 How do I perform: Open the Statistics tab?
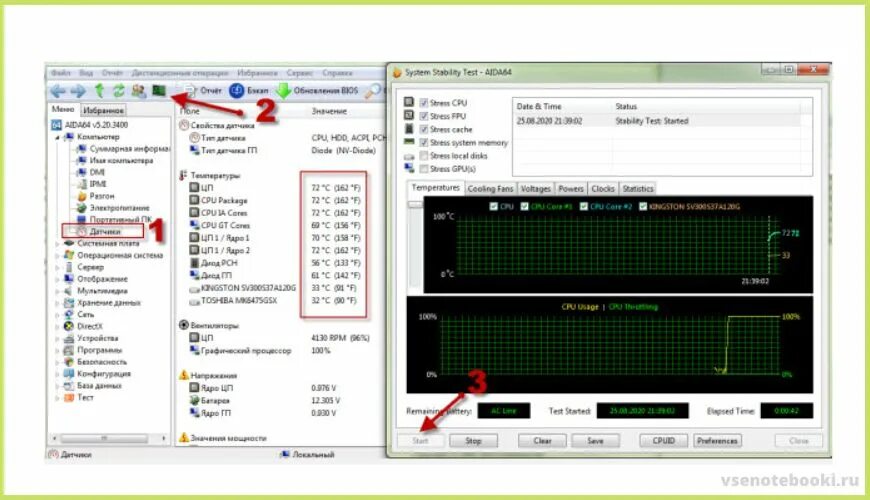[638, 189]
